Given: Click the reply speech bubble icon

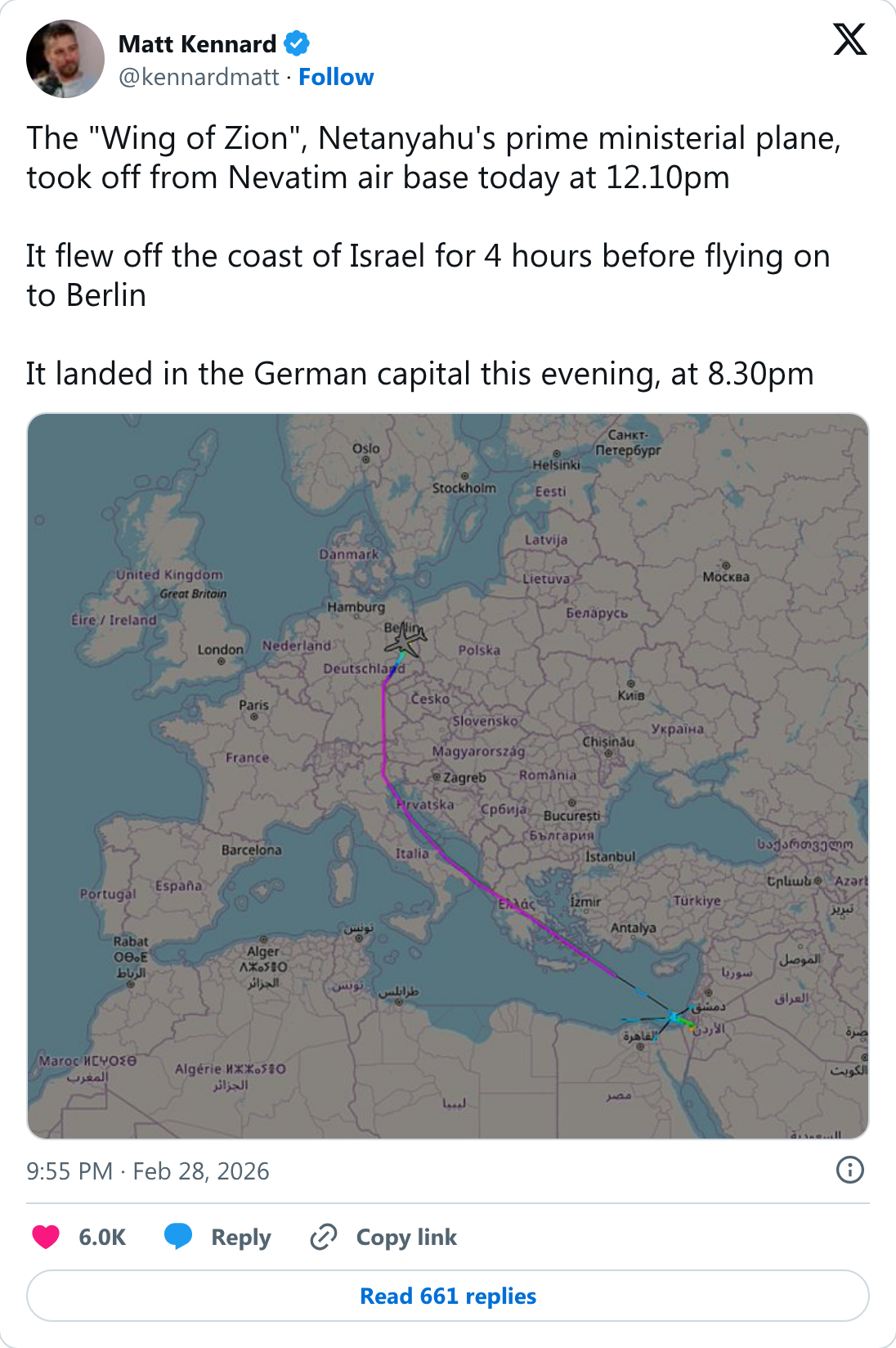Looking at the screenshot, I should pos(178,1237).
